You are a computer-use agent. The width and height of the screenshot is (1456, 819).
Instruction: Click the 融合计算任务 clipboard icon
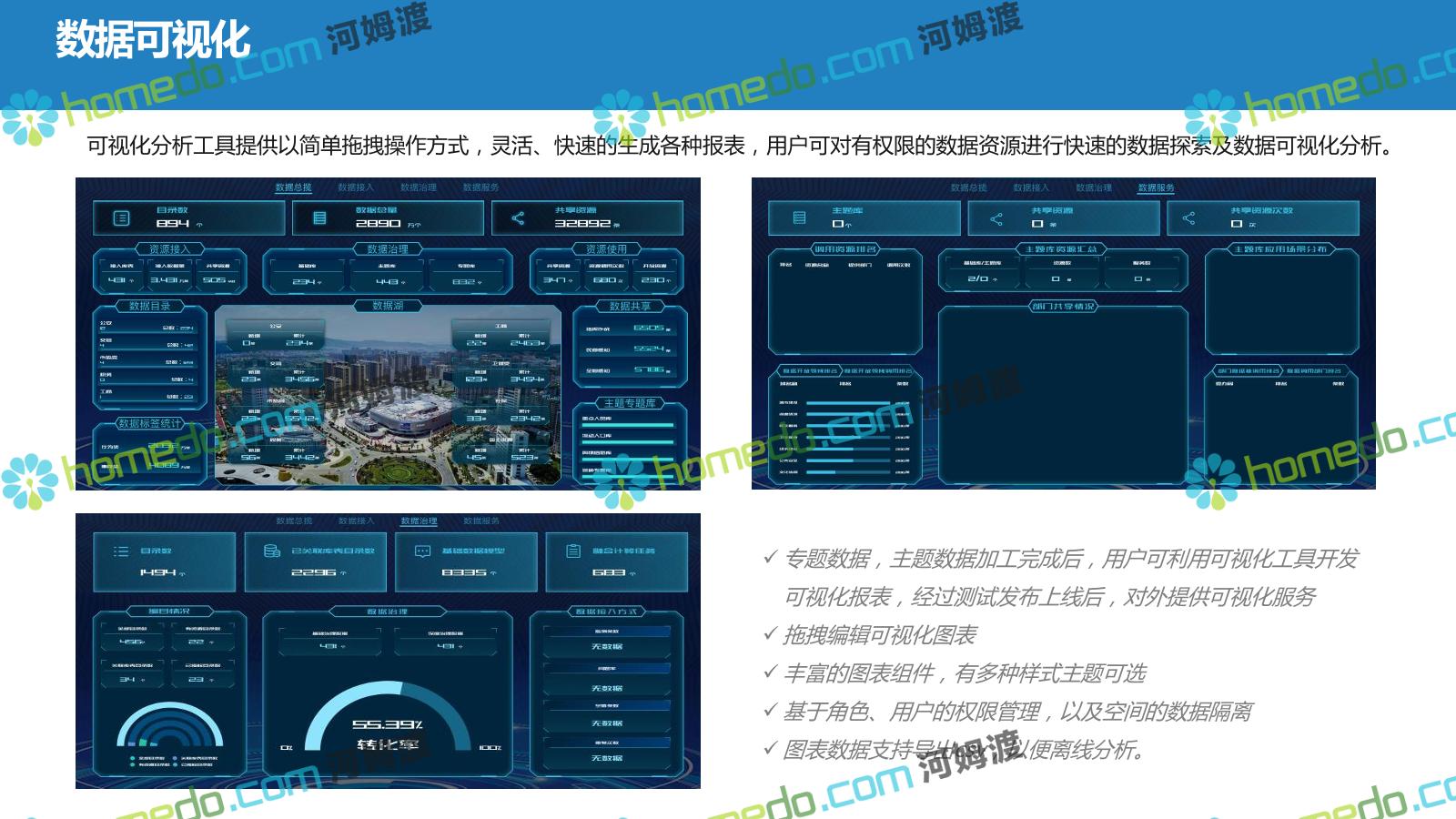(x=573, y=551)
